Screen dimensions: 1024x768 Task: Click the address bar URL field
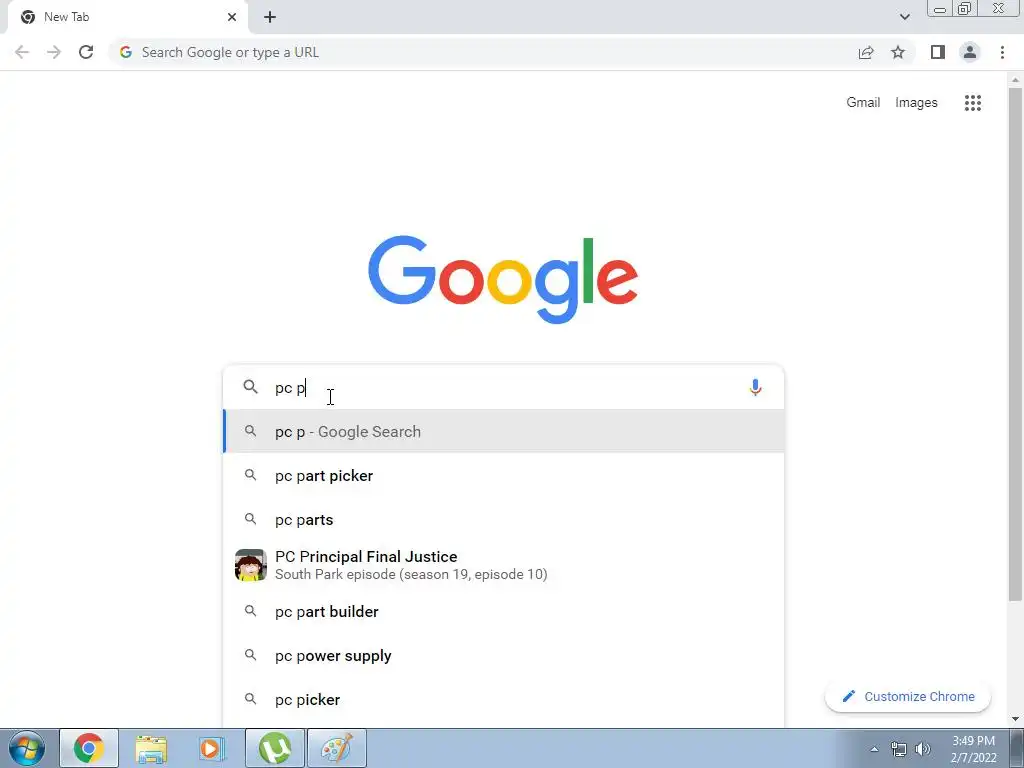[482, 52]
